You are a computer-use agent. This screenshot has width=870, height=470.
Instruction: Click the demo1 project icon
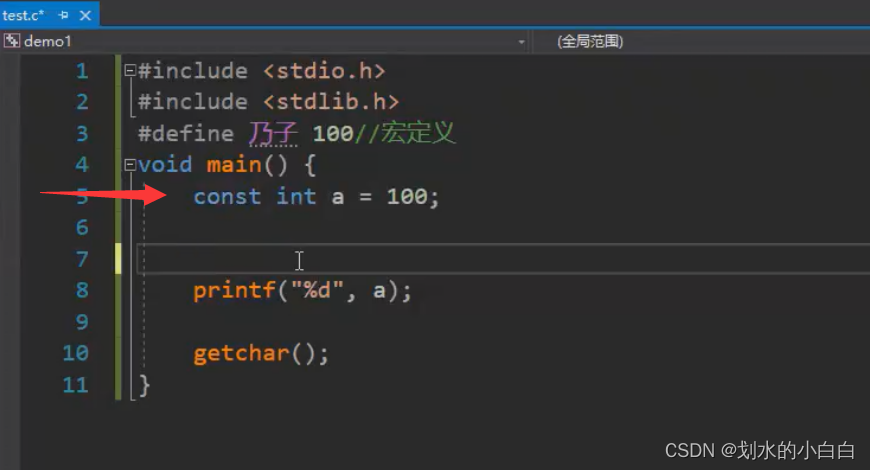click(12, 41)
